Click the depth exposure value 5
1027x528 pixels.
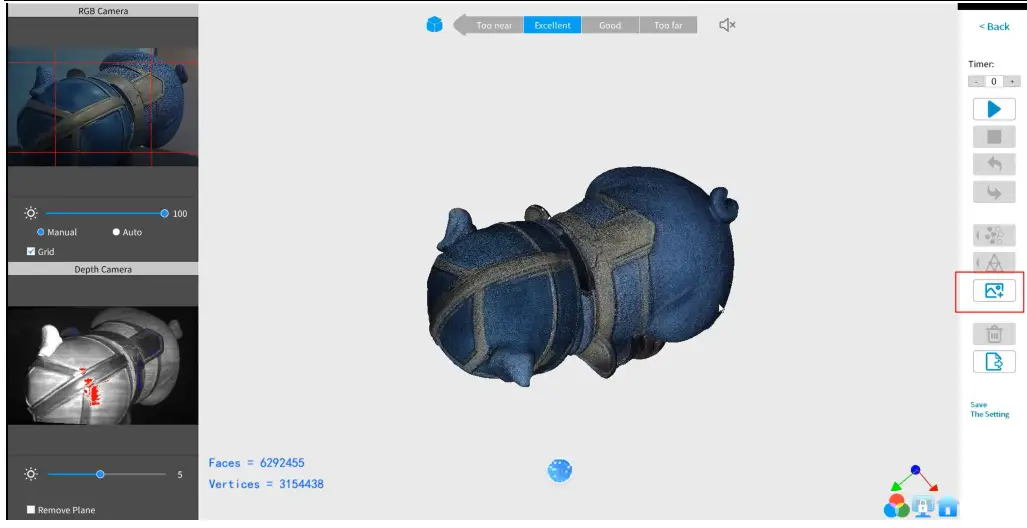[180, 475]
